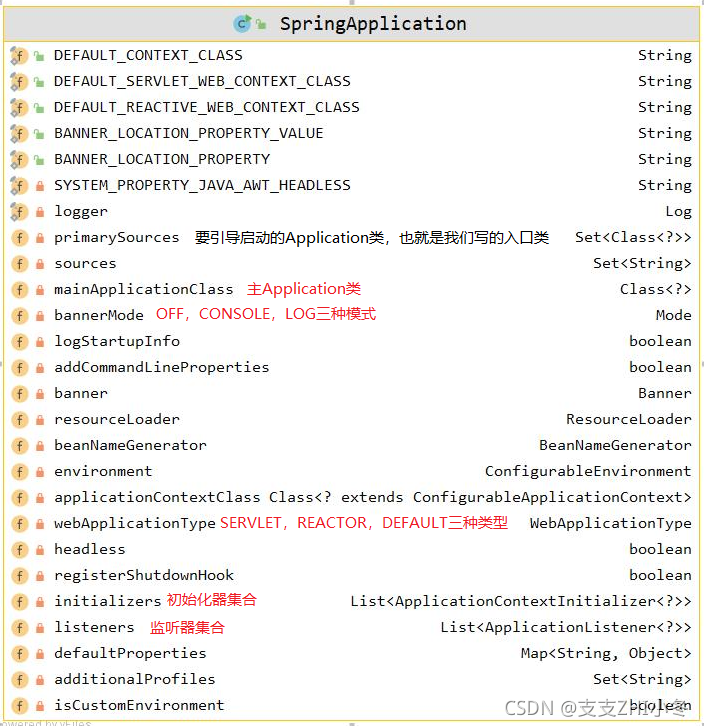Select the applicationContextClass field name
Screen dimensions: 704x726
click(x=157, y=497)
